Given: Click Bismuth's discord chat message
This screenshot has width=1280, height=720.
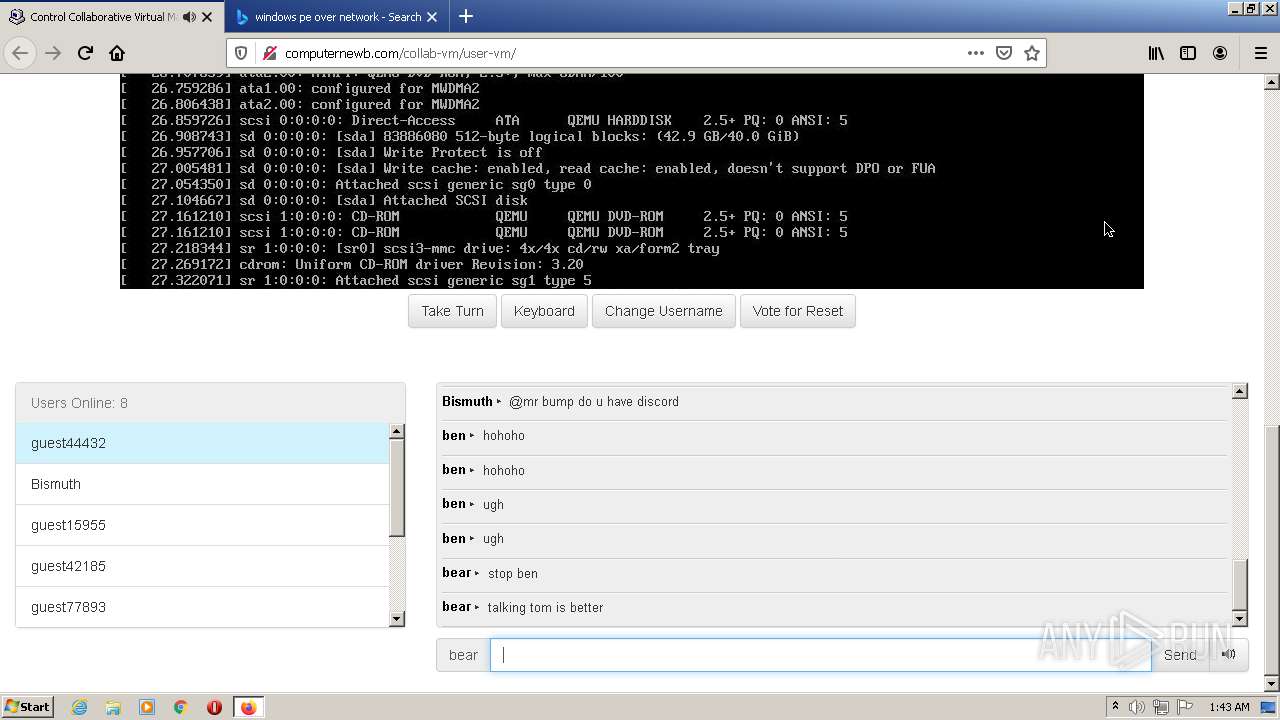Looking at the screenshot, I should click(594, 402).
